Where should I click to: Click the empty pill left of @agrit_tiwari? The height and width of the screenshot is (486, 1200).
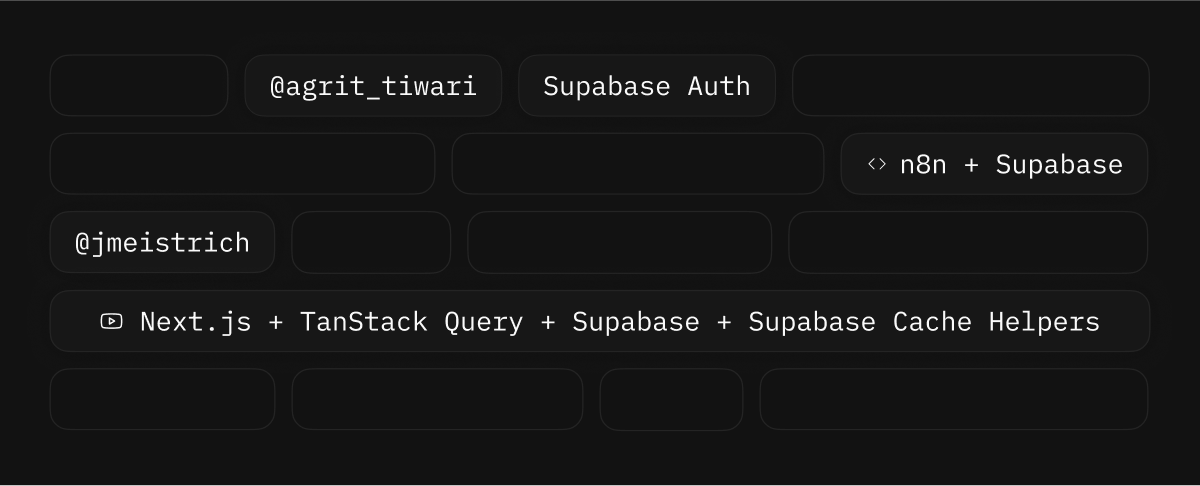(139, 86)
